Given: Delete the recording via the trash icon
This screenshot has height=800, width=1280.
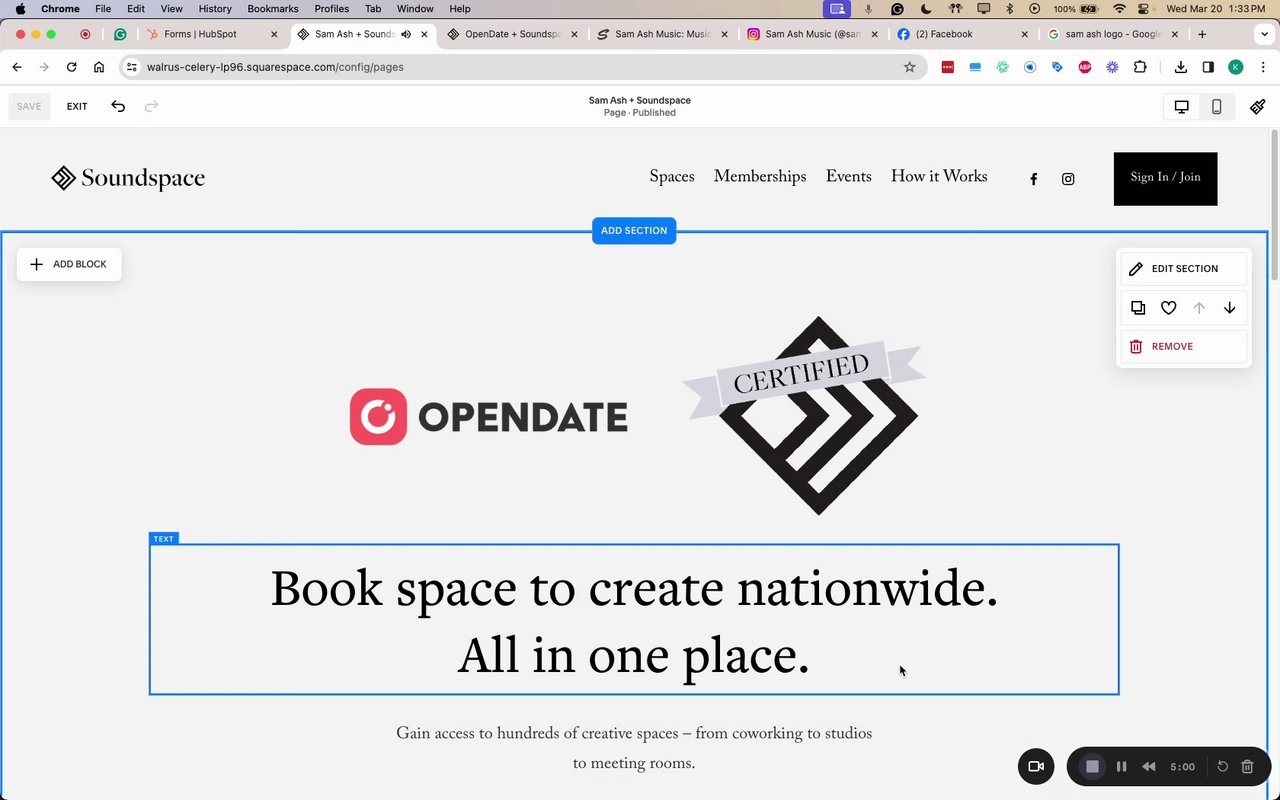Looking at the screenshot, I should tap(1247, 767).
